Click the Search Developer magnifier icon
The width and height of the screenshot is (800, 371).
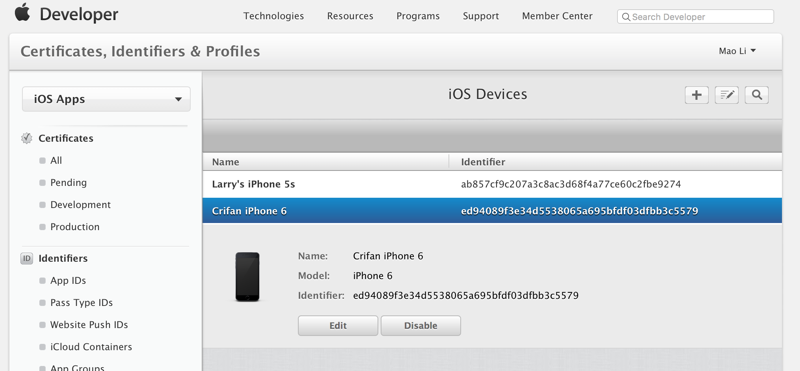pos(626,17)
